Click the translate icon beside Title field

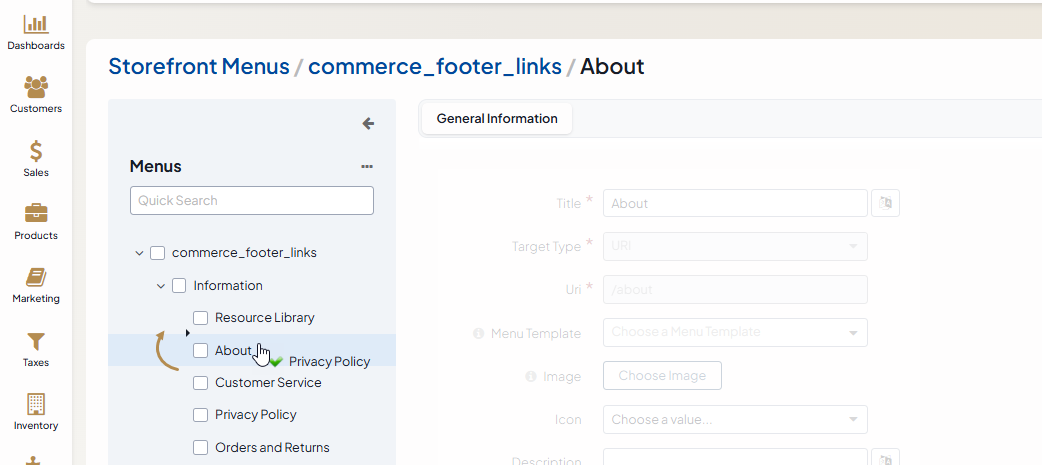pos(885,203)
